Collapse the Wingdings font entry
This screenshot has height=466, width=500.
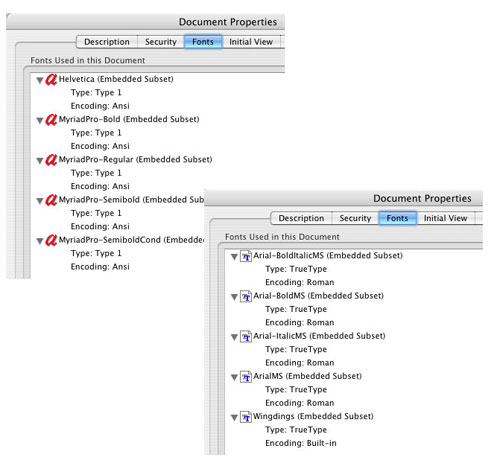coord(234,418)
